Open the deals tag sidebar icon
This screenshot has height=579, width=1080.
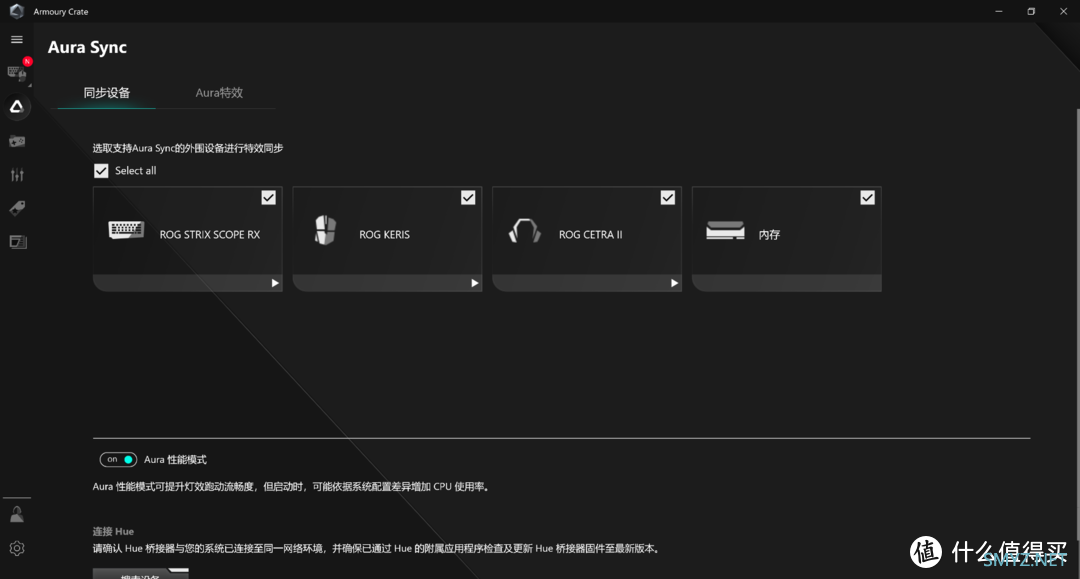point(17,208)
